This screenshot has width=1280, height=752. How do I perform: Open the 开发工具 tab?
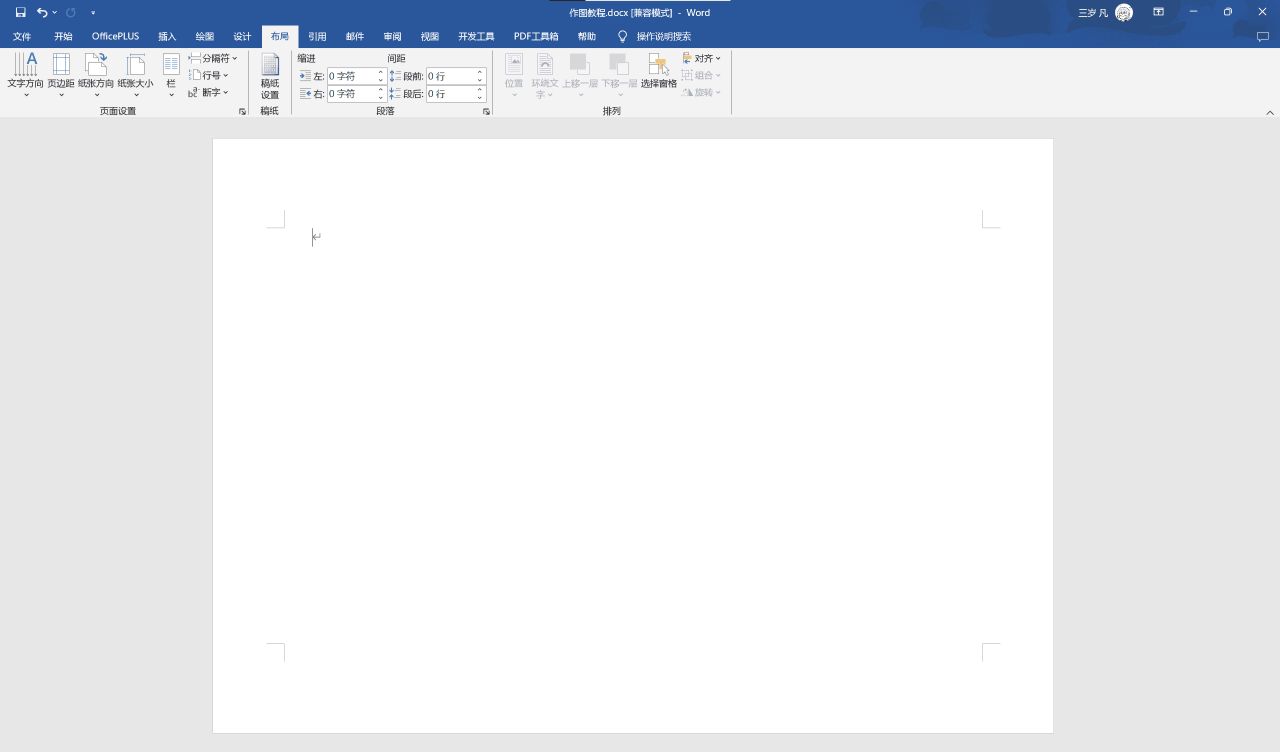[x=476, y=36]
